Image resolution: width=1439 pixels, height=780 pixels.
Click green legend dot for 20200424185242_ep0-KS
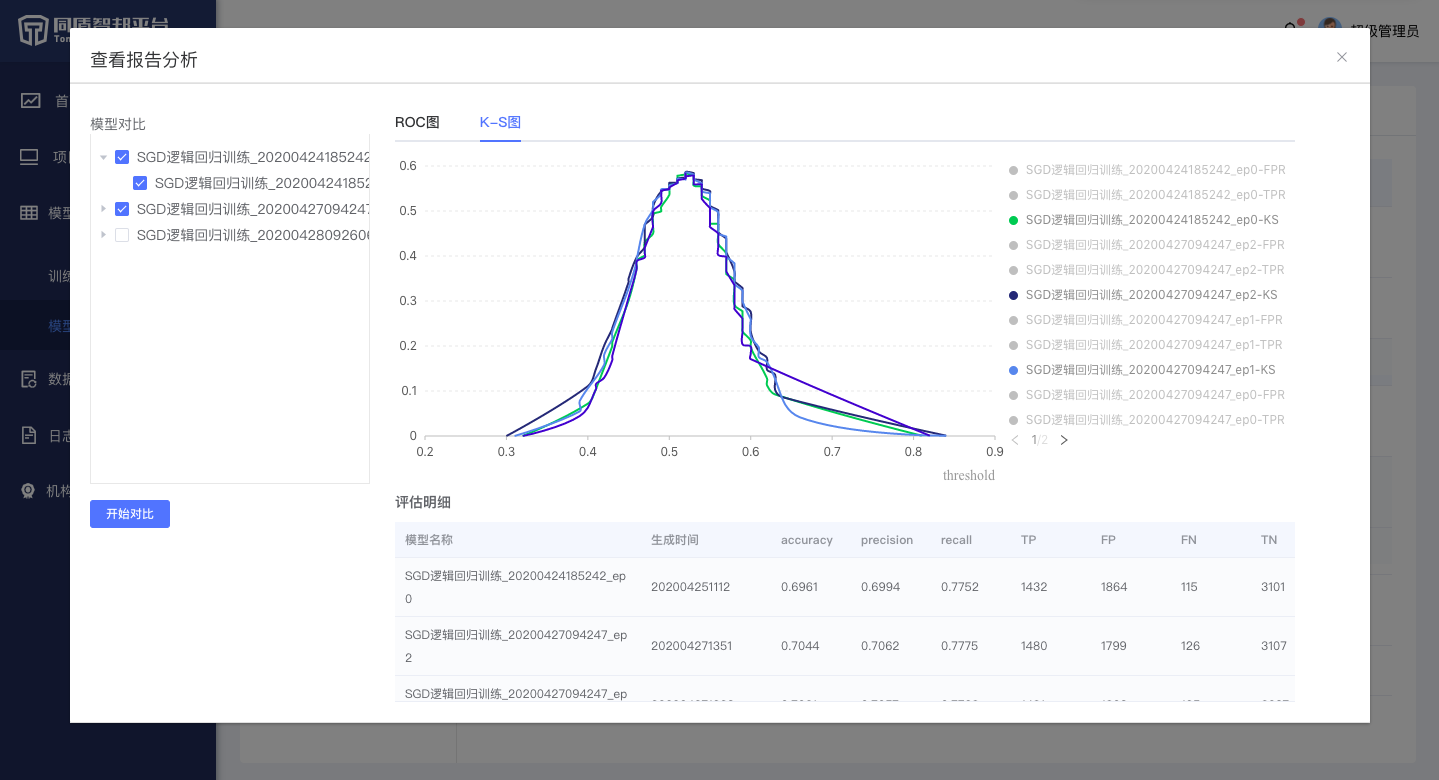point(1014,220)
